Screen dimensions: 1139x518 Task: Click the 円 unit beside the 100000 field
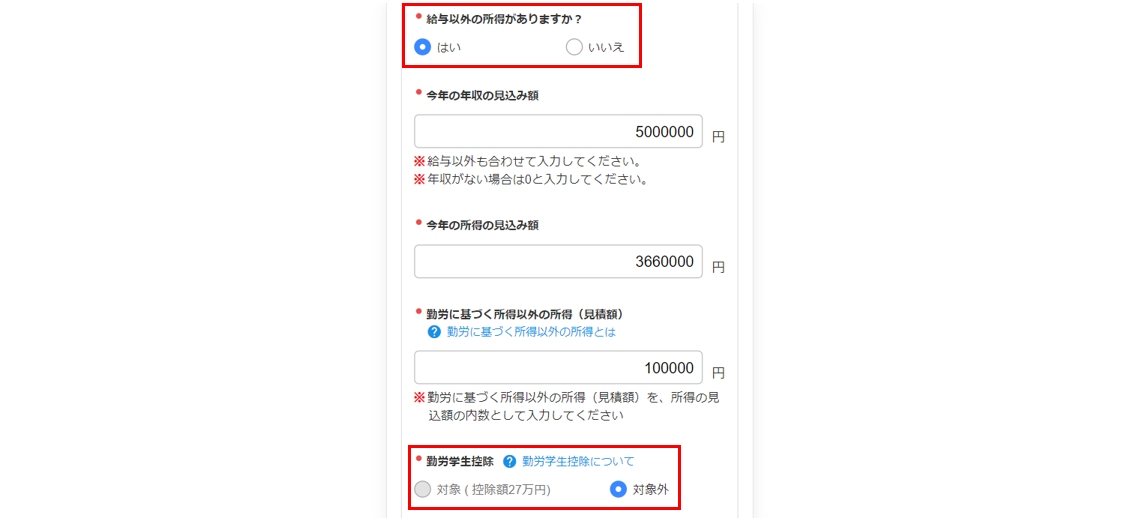718,373
